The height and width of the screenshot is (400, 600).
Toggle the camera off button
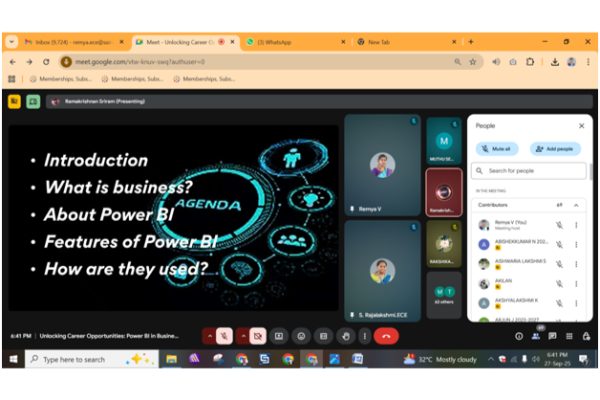(x=257, y=336)
